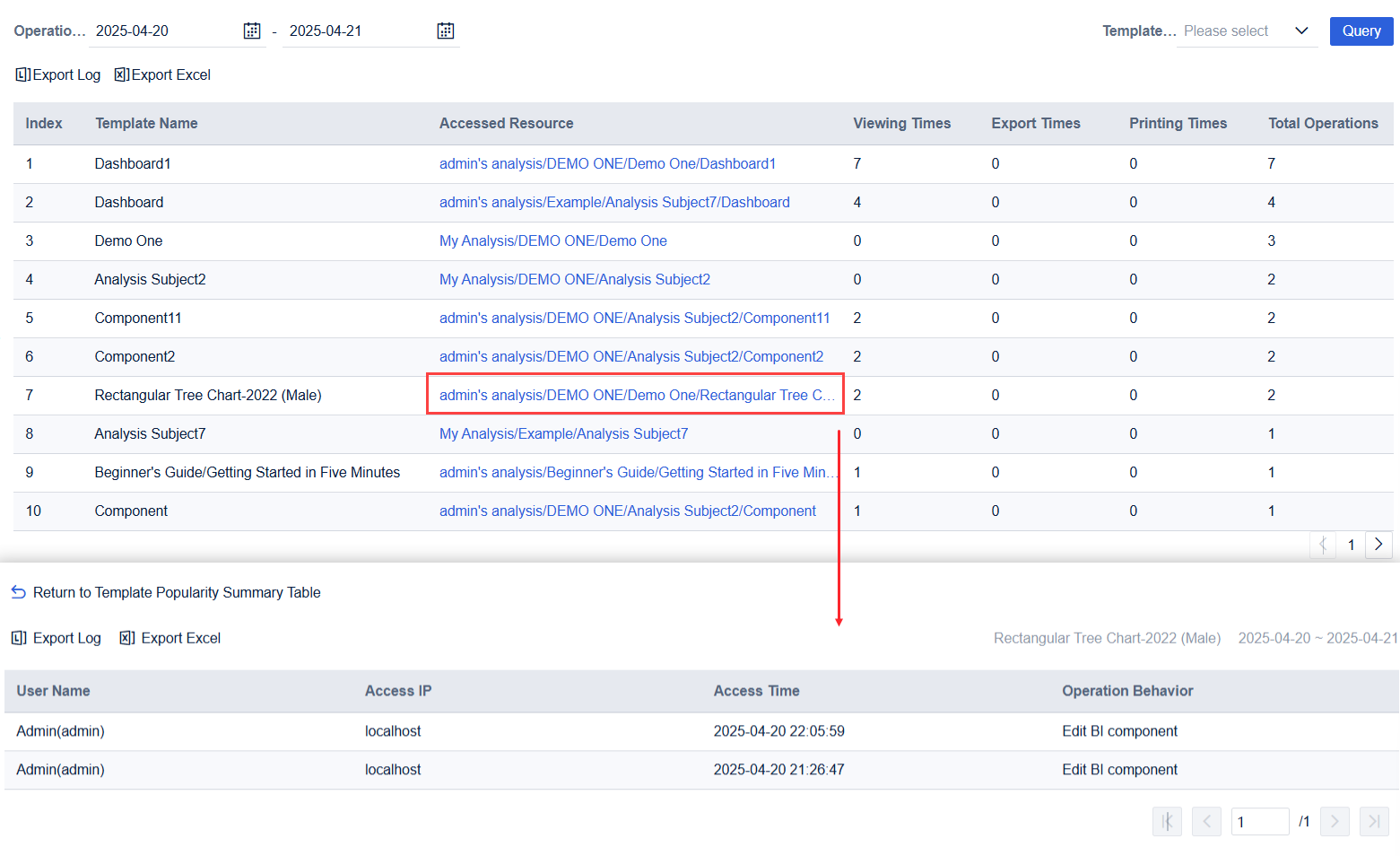Click the Query button

tap(1361, 31)
